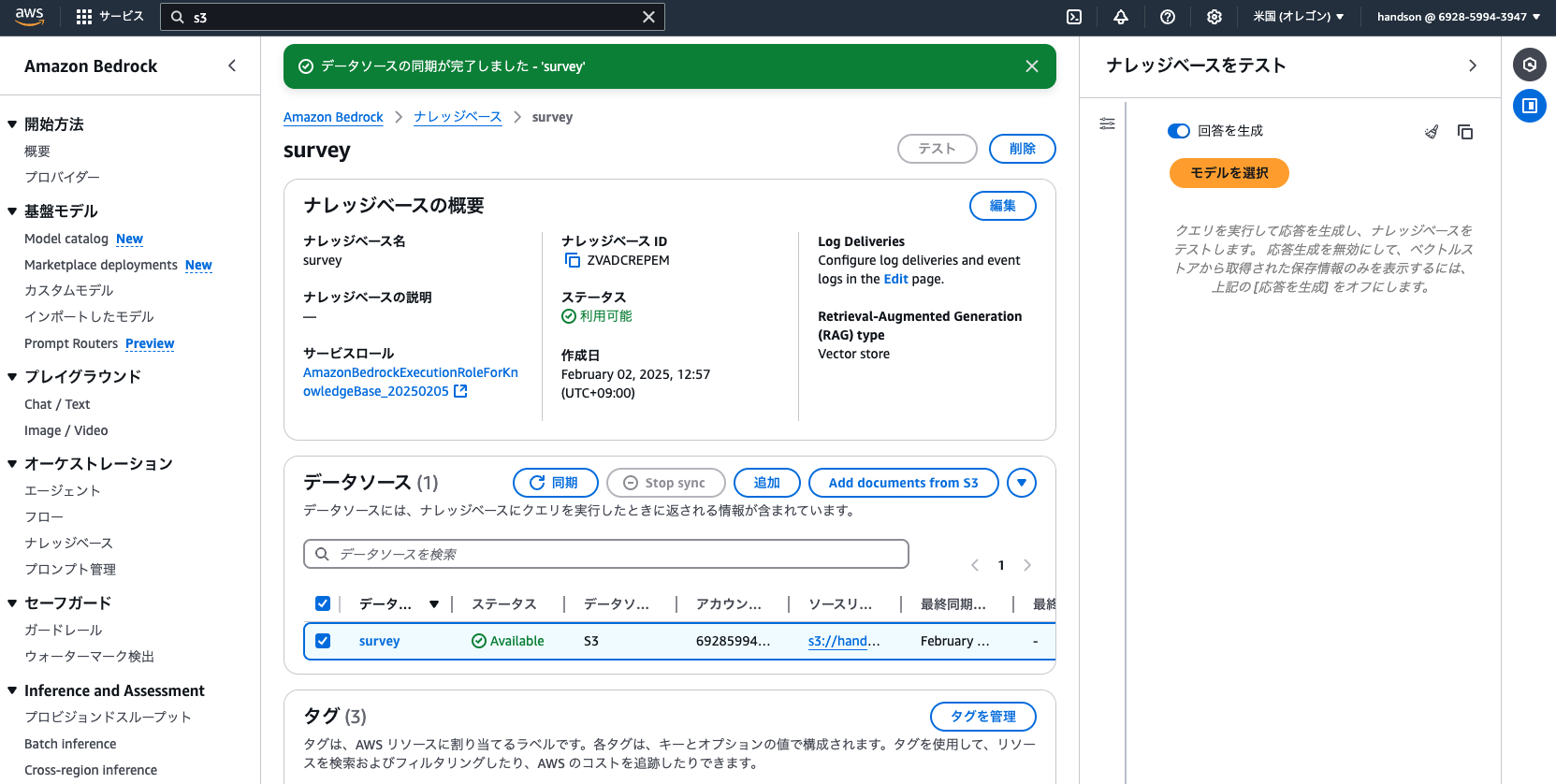Click the 編集 edit button

click(1003, 206)
